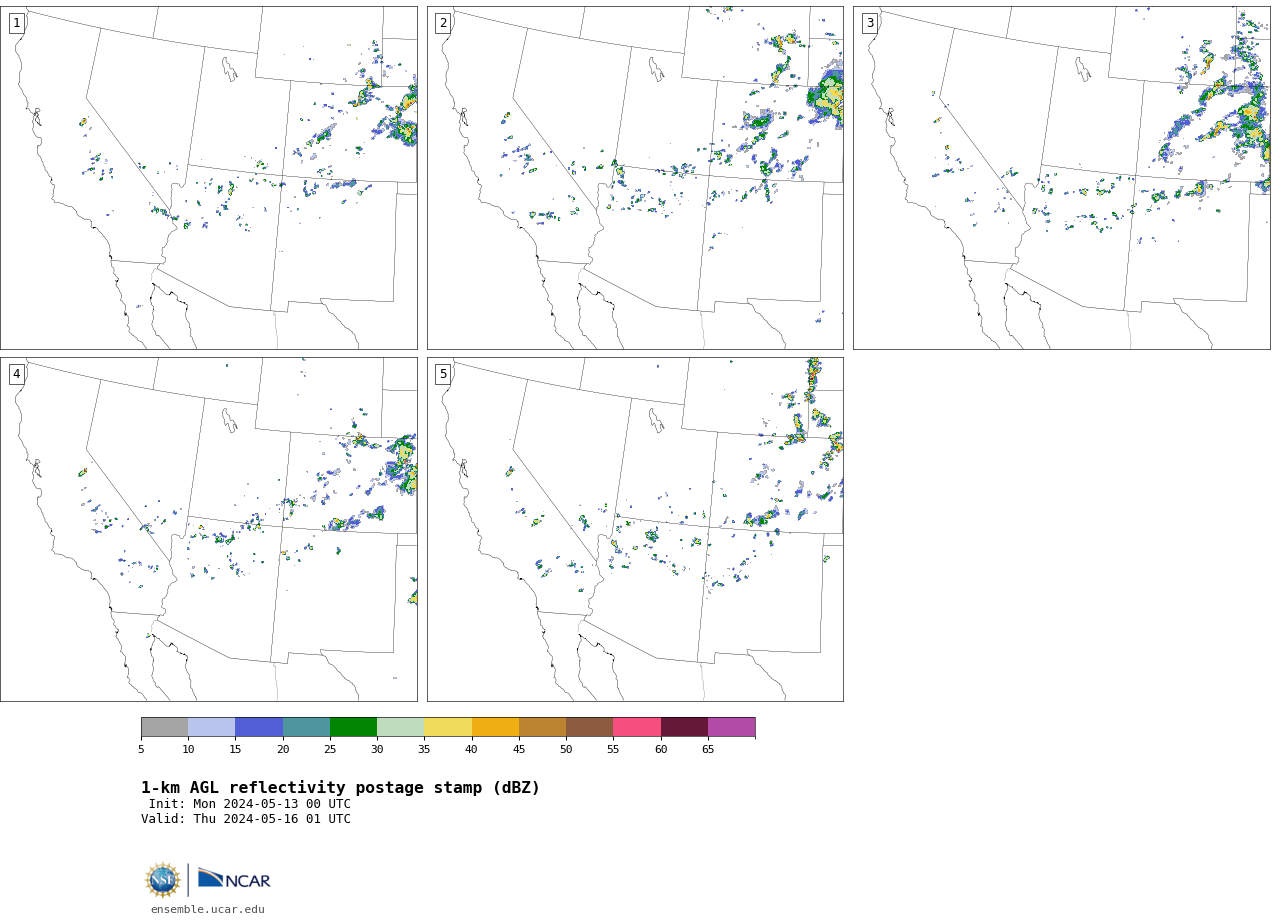Select the teal 20-25 dBZ swatch
1280x920 pixels.
306,727
